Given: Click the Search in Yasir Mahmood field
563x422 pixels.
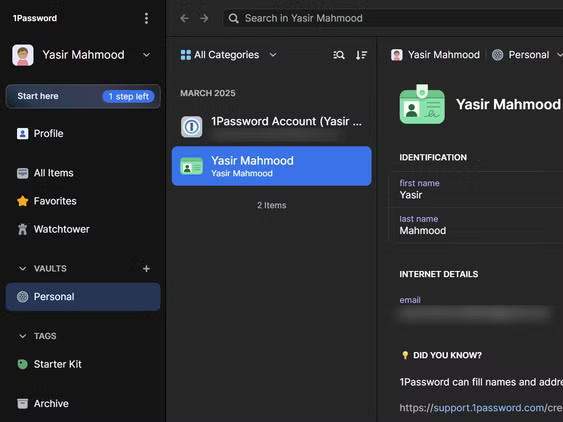Looking at the screenshot, I should (x=393, y=18).
